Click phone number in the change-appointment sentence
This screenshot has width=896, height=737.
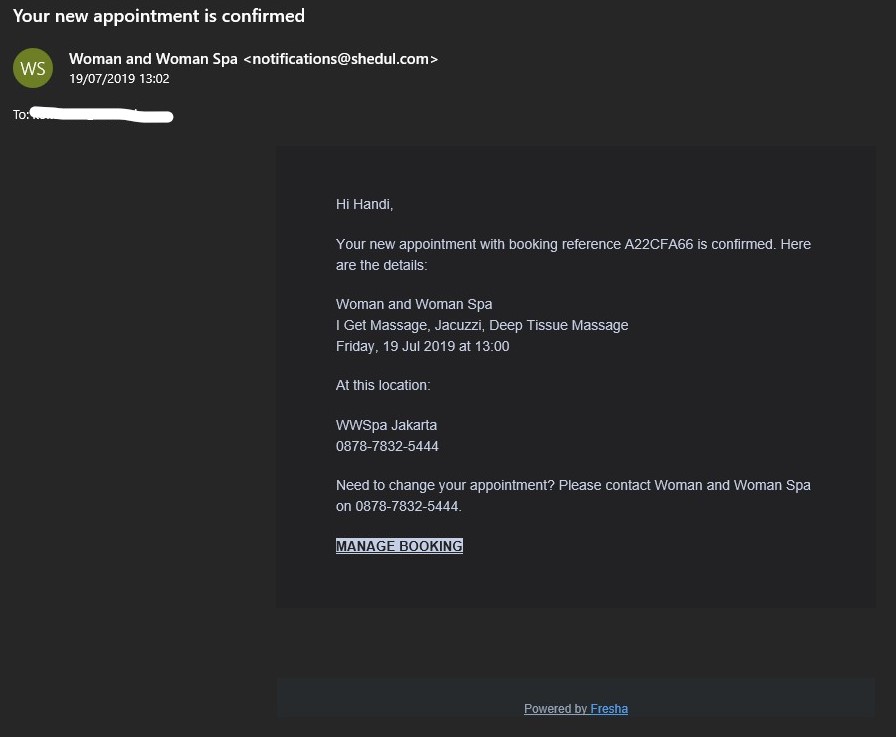[407, 506]
